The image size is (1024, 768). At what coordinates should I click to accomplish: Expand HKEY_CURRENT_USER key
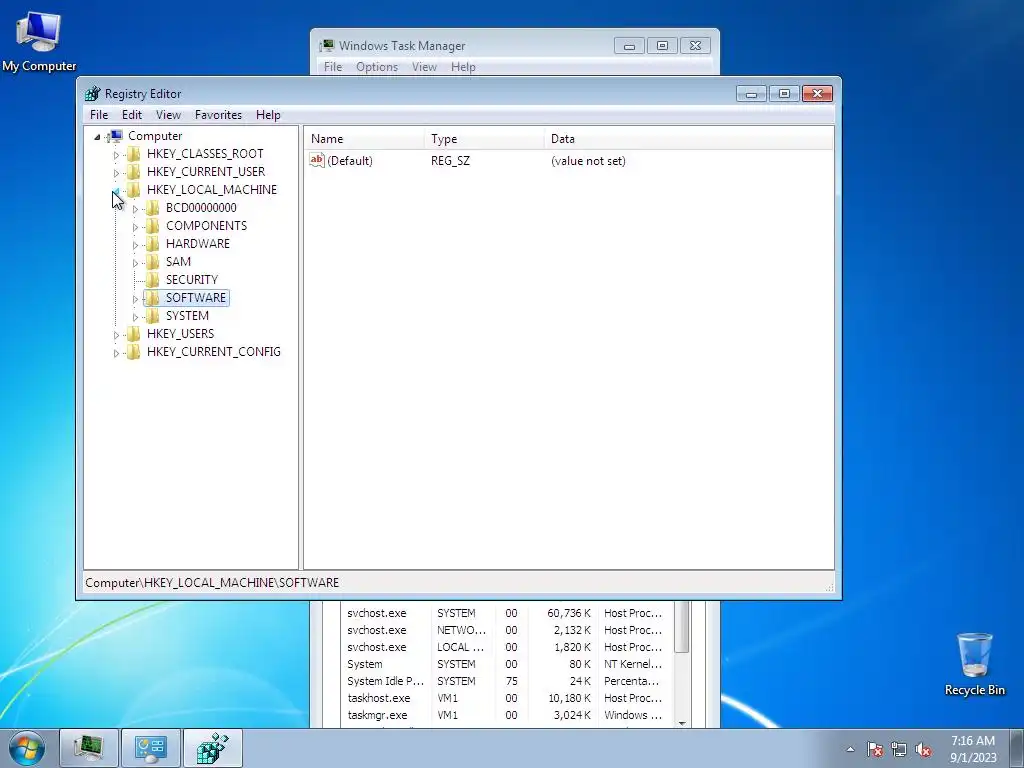(116, 172)
